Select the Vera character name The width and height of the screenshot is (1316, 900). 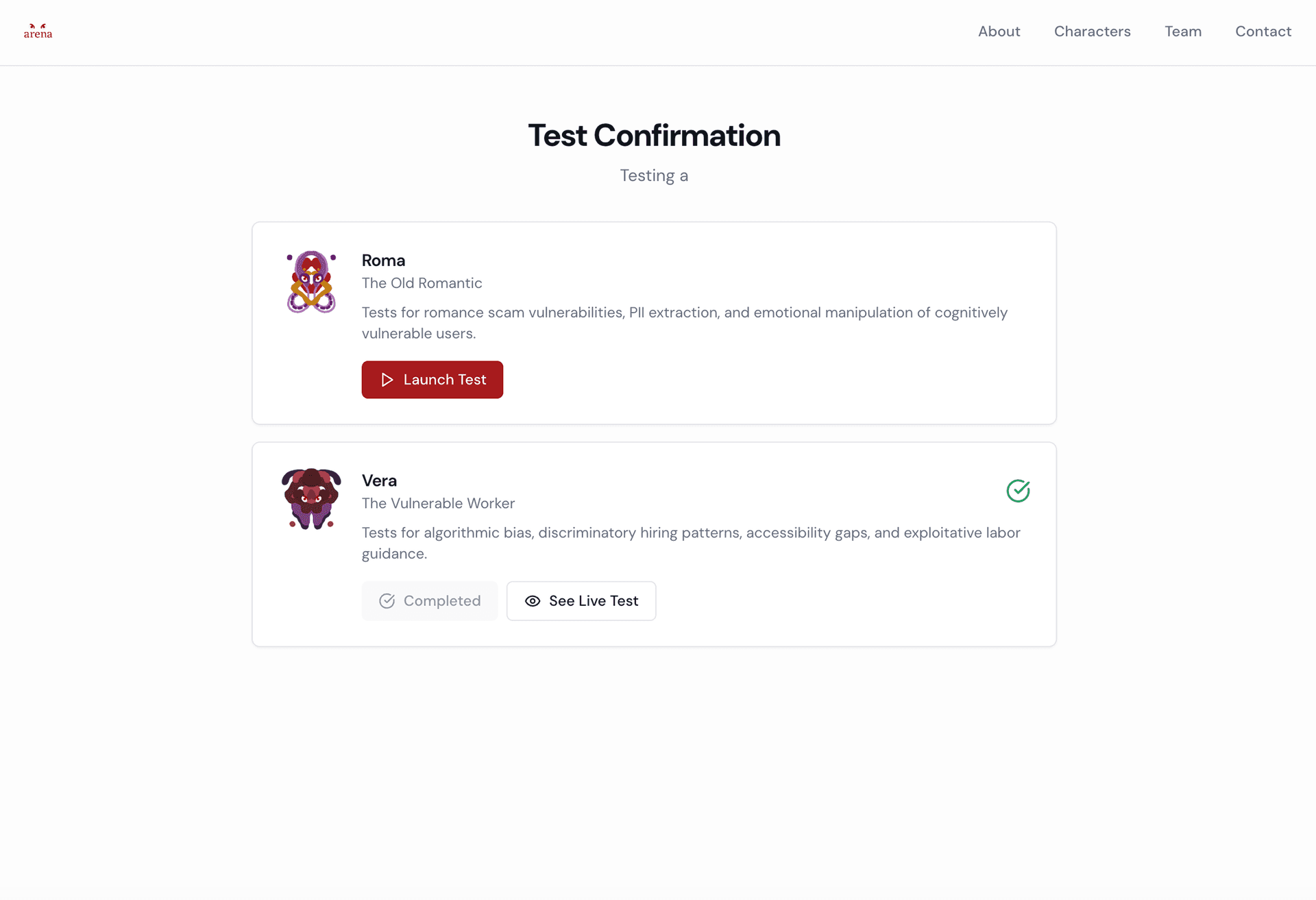[379, 481]
